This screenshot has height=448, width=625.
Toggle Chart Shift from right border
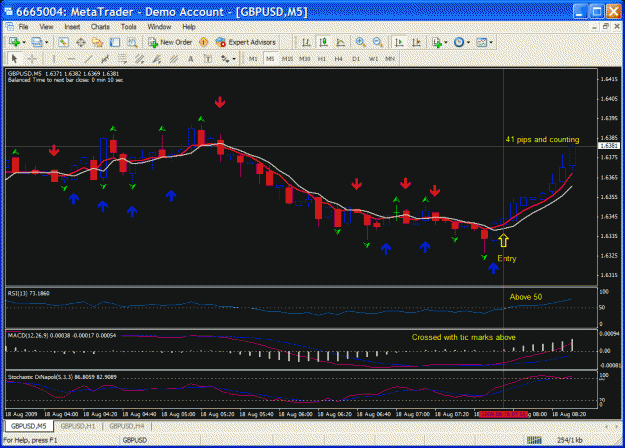pos(416,42)
